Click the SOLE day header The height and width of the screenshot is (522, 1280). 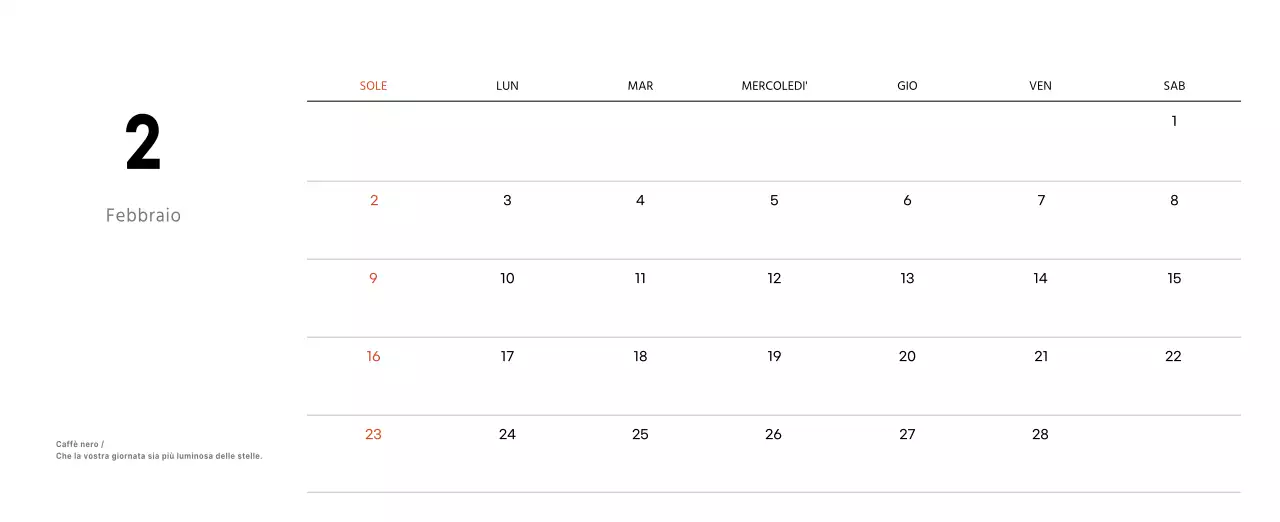click(373, 86)
